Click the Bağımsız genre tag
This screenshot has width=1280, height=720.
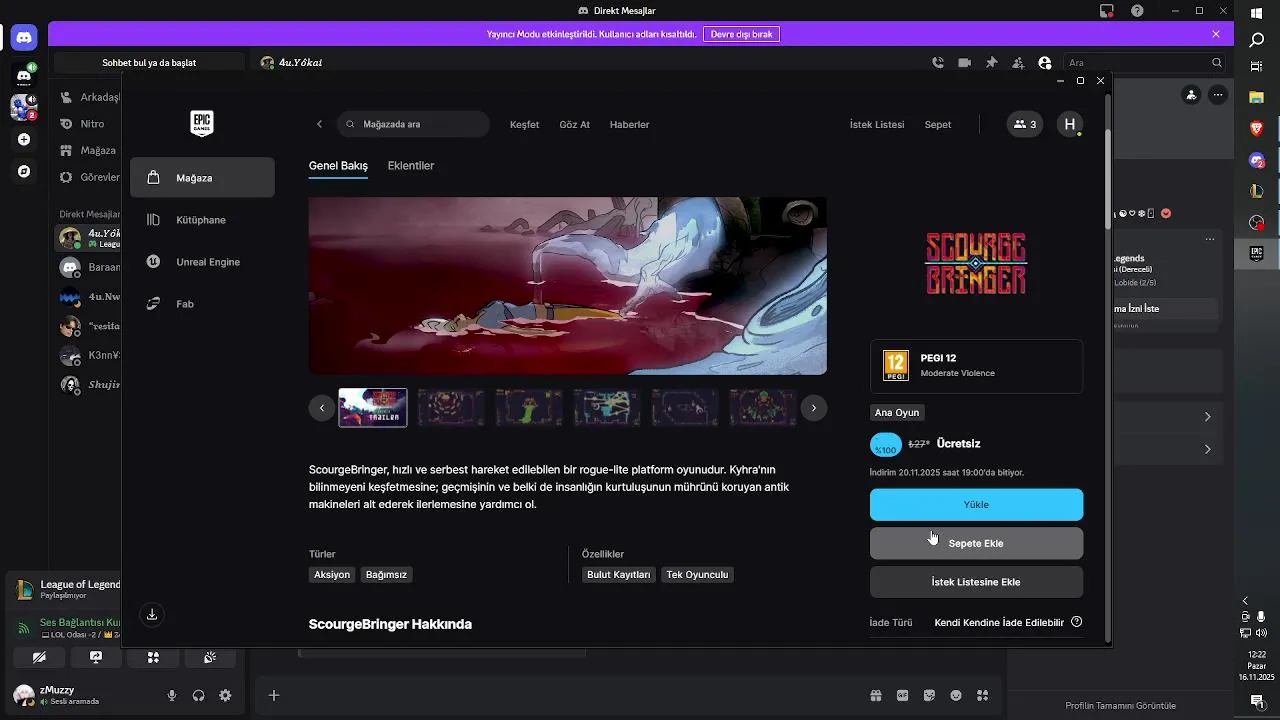tap(386, 575)
